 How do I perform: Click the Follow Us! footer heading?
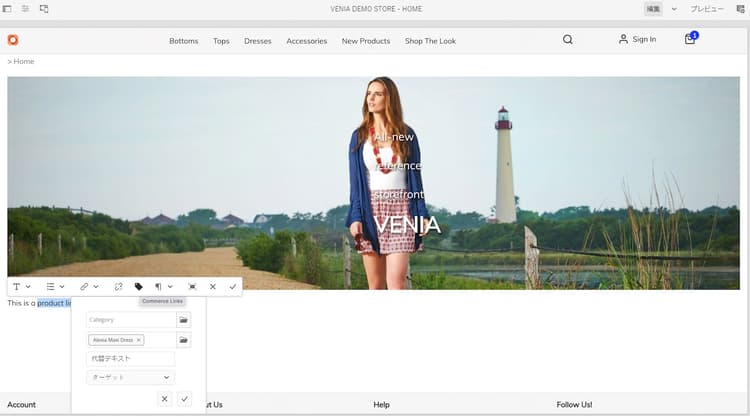pos(574,405)
